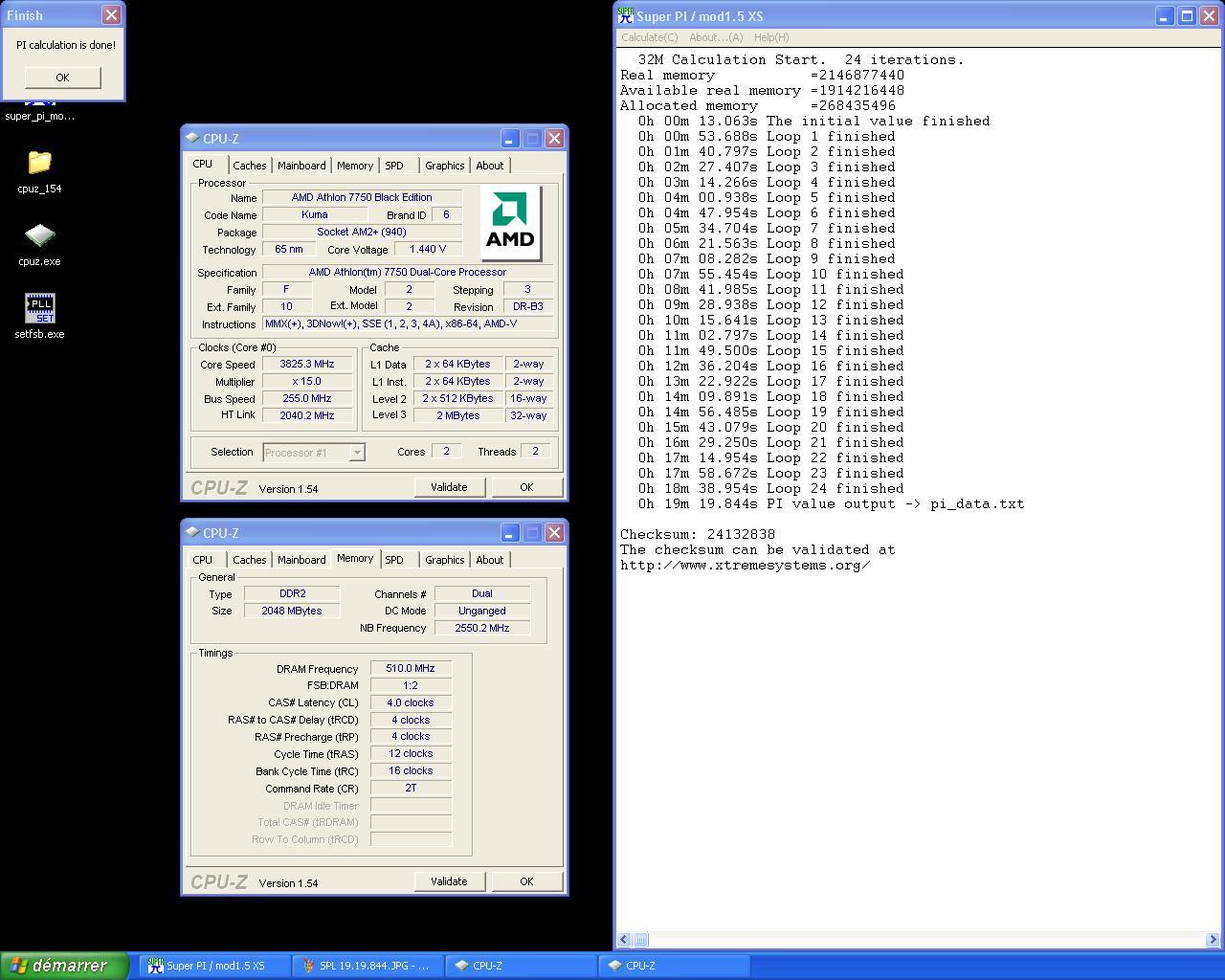Click the upper CPU-Z window title icon
This screenshot has width=1225, height=980.
(x=192, y=139)
